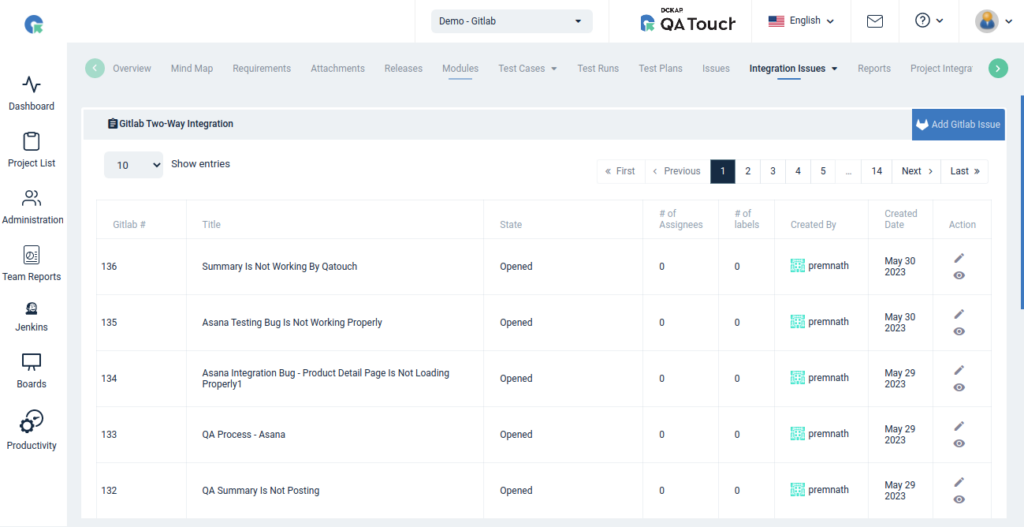Go to Administration section icon

click(x=31, y=199)
